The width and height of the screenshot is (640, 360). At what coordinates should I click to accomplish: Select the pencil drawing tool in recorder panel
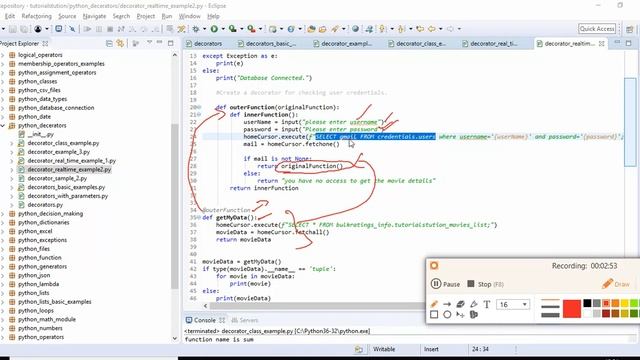(434, 304)
